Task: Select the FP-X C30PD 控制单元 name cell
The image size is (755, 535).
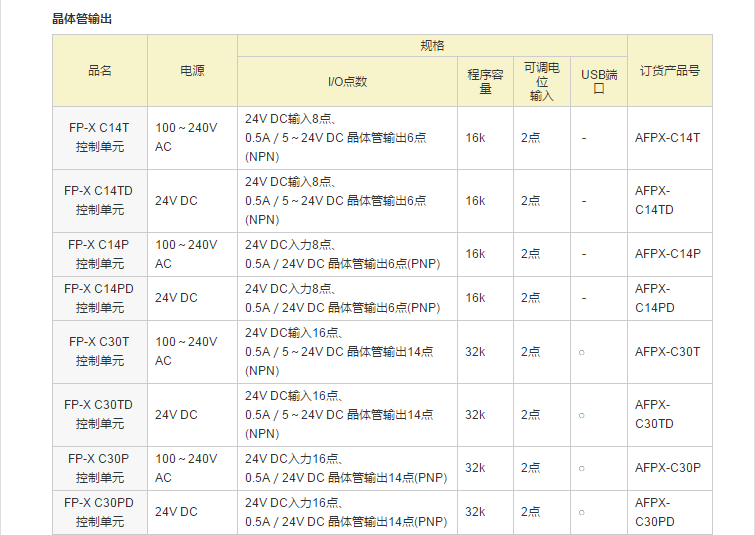Action: [x=100, y=512]
